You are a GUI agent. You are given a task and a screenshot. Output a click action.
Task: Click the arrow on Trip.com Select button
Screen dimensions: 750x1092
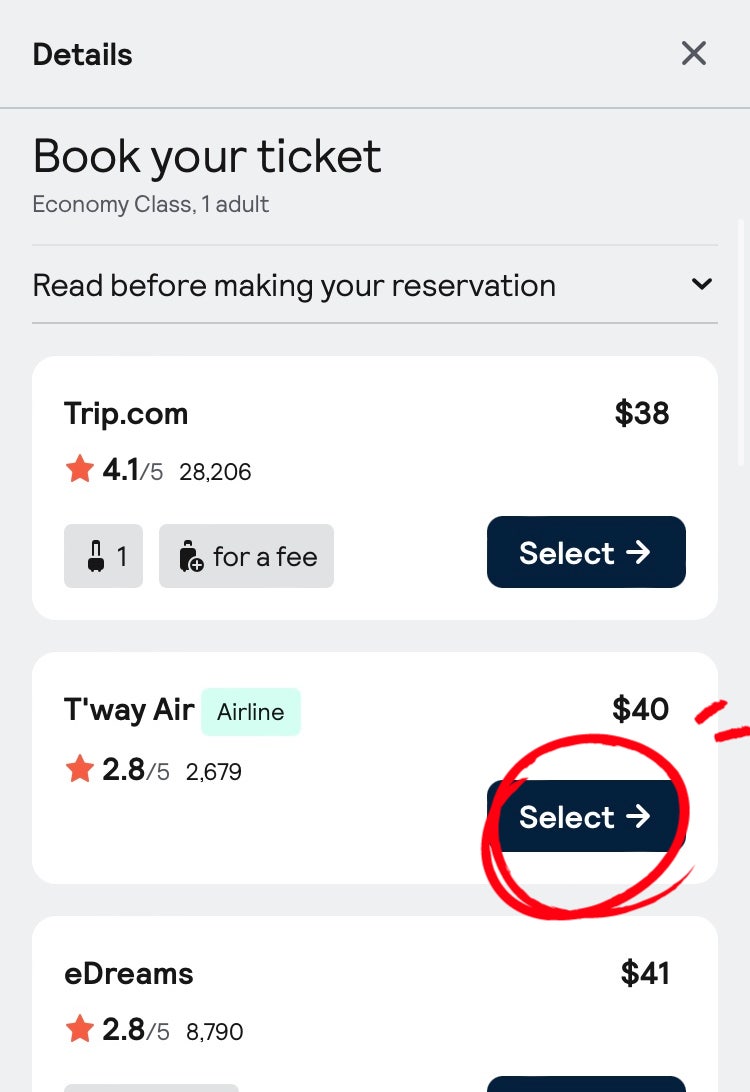click(x=638, y=552)
